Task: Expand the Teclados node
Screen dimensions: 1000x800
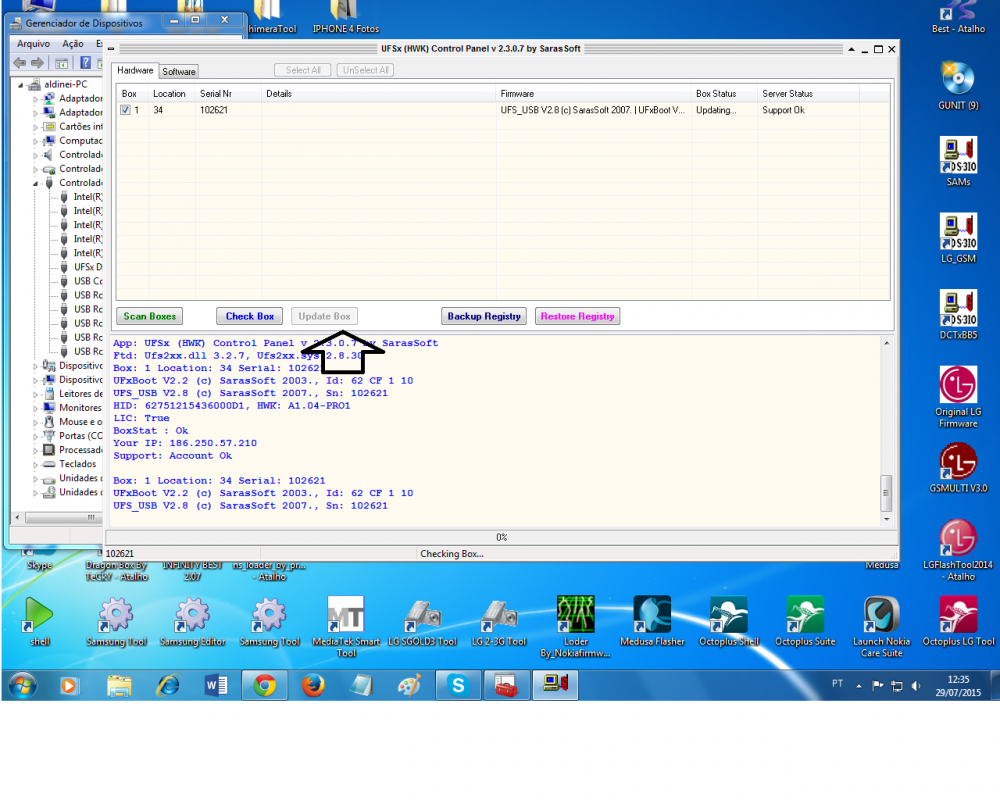Action: click(36, 464)
